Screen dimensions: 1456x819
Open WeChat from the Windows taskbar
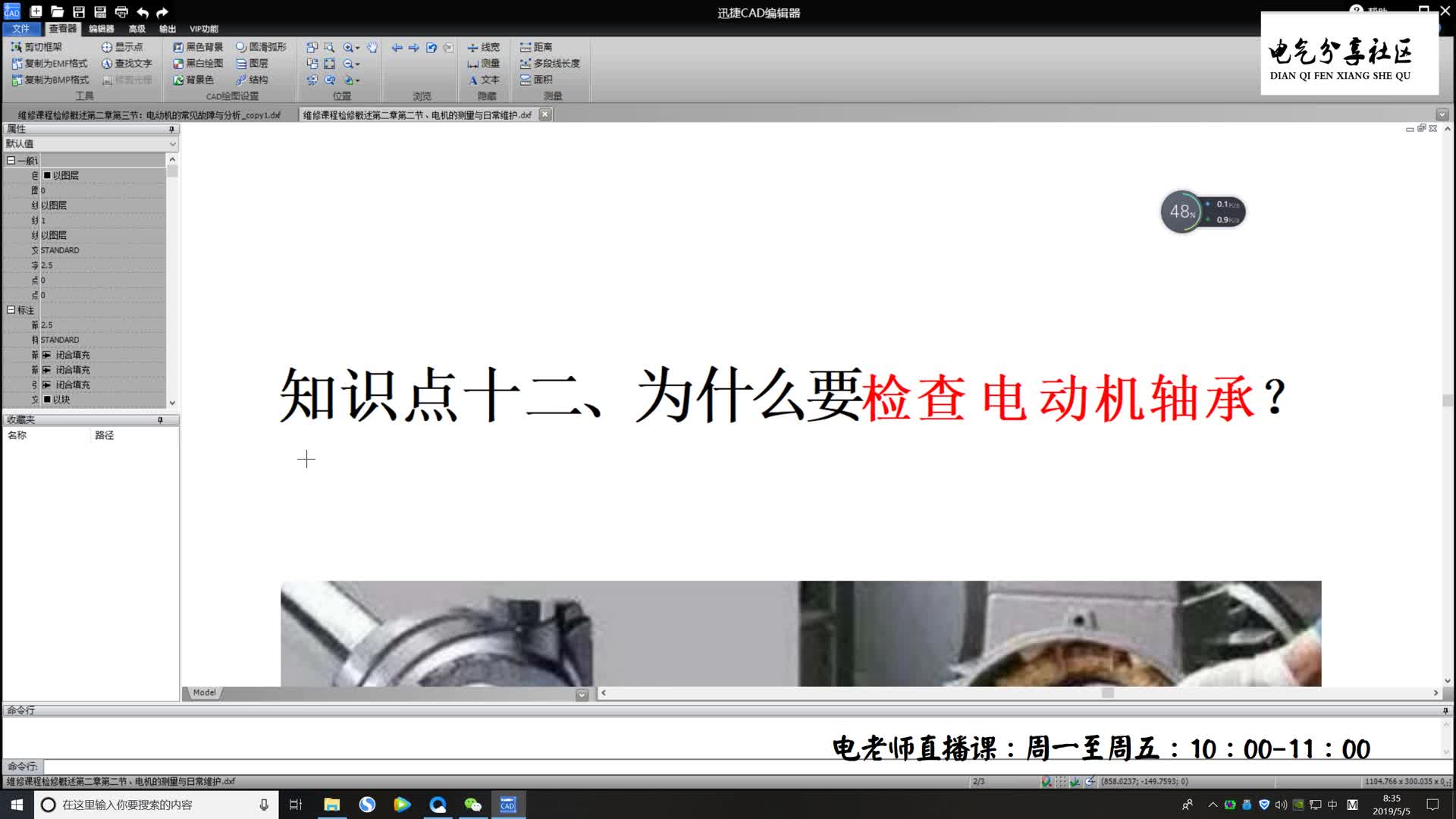coord(472,805)
